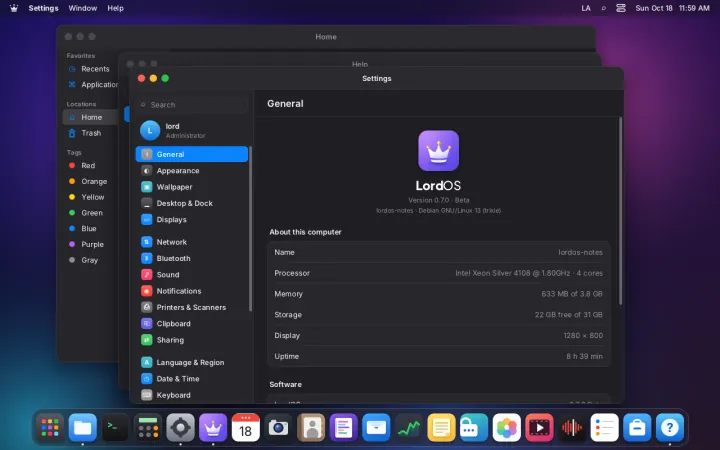This screenshot has width=720, height=450.
Task: Select Recents in the Home window
Action: pyautogui.click(x=90, y=69)
